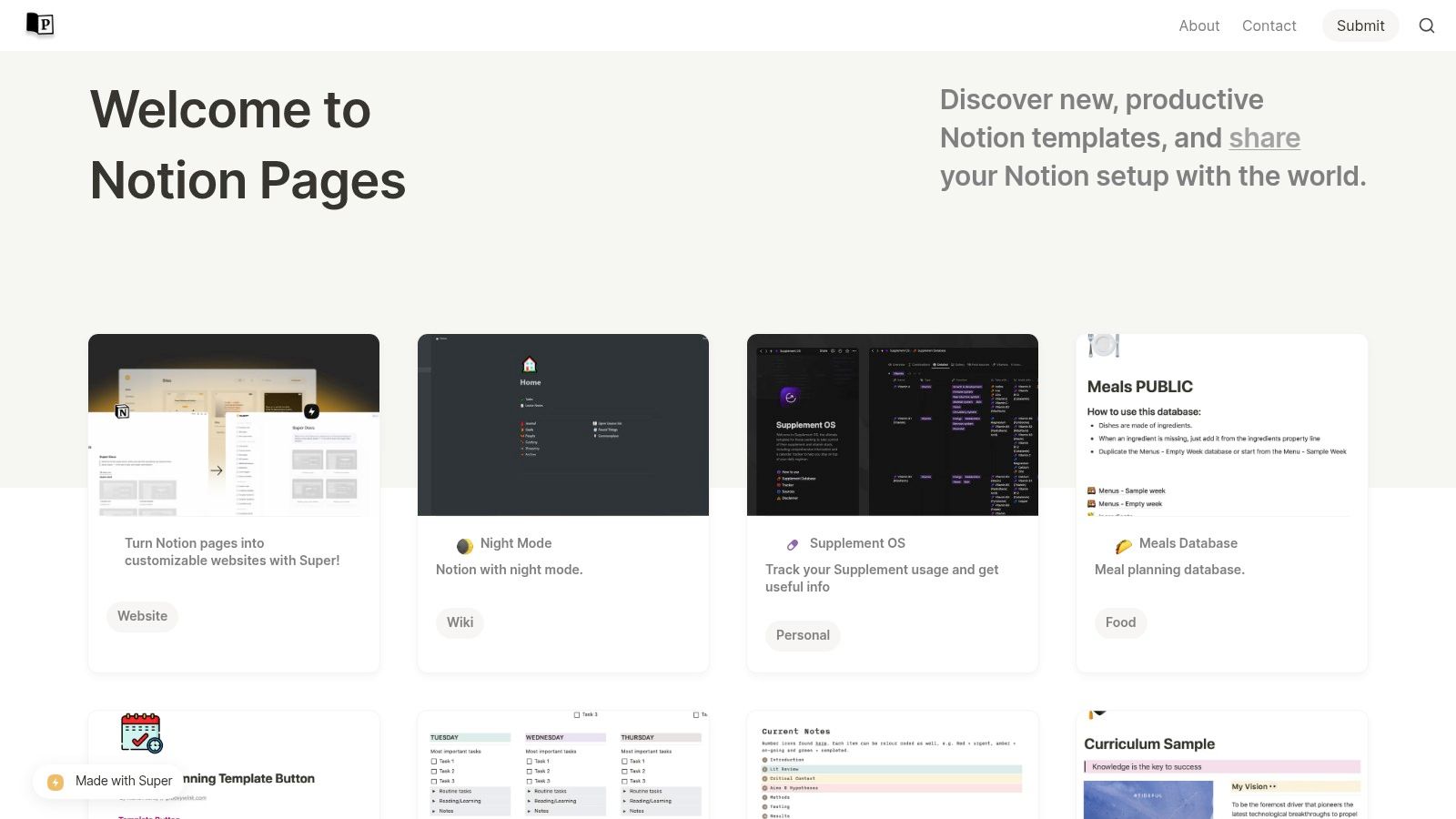This screenshot has width=1456, height=819.
Task: Open the Curriculum Sample template thumbnail
Action: coord(1222,764)
